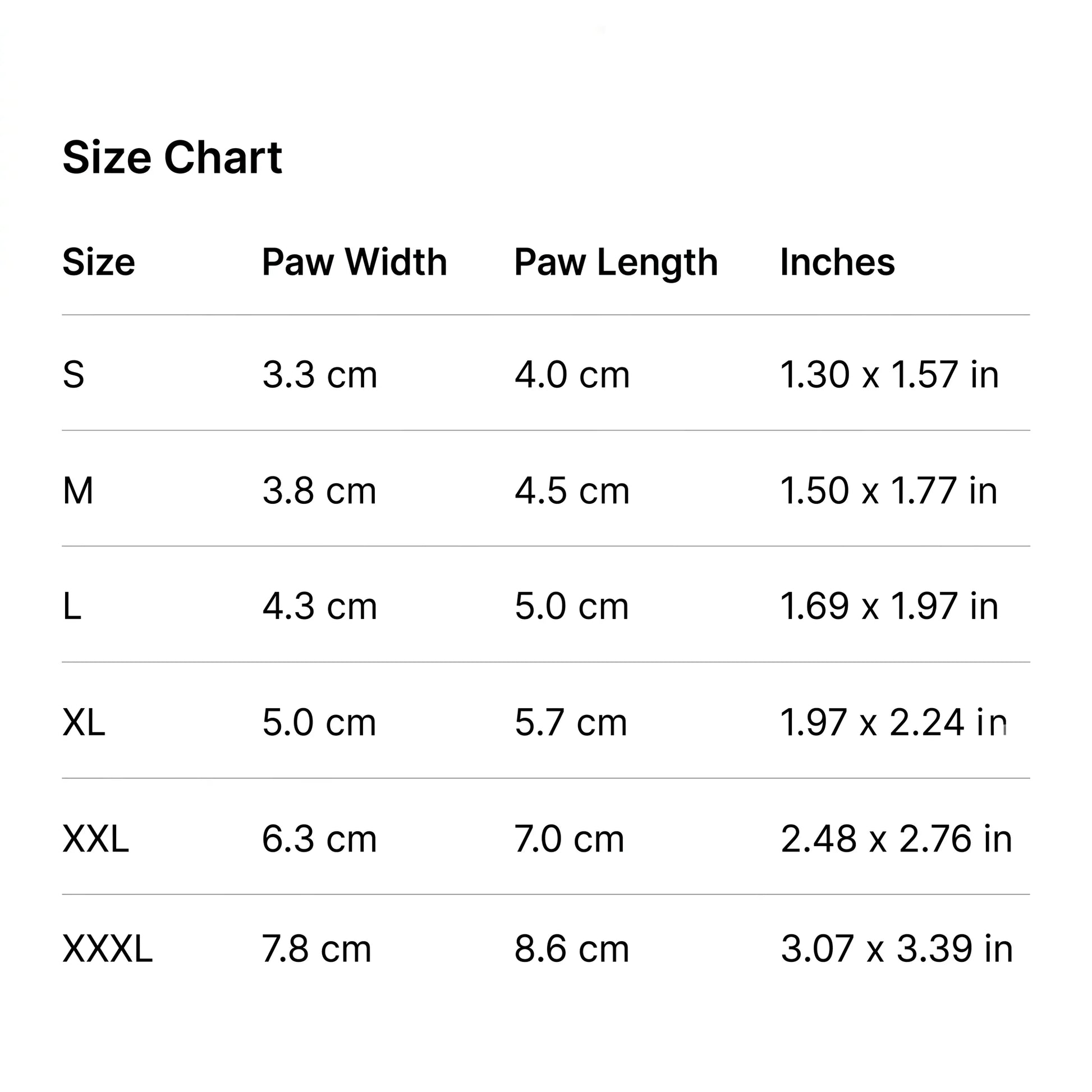Select the XL size row label
The image size is (1092, 1092).
[x=84, y=722]
